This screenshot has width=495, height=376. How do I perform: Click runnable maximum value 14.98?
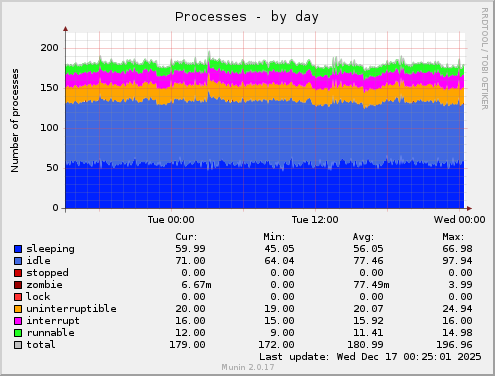click(457, 333)
